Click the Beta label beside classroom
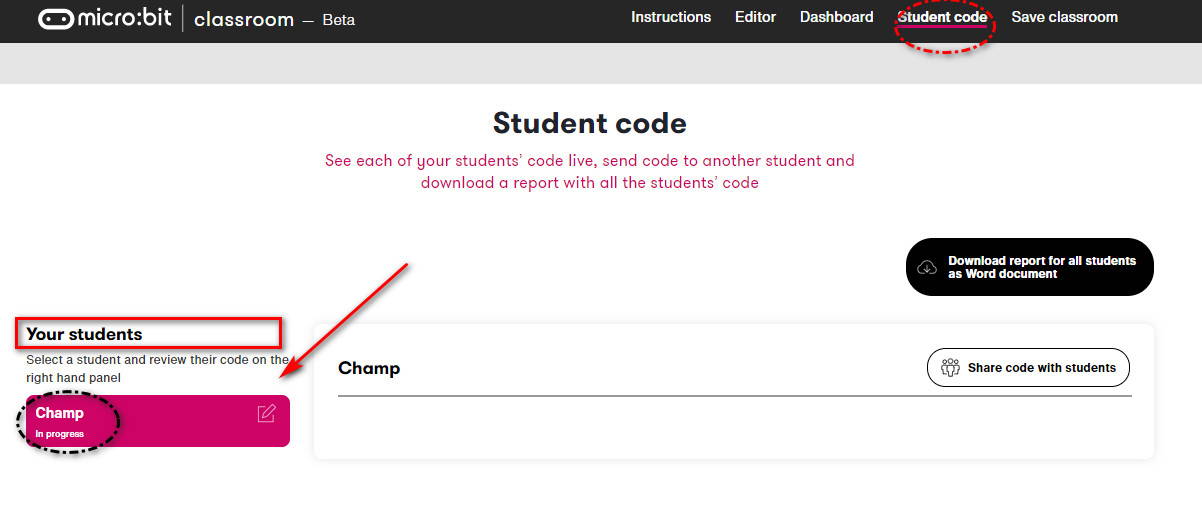This screenshot has width=1202, height=517. coord(338,20)
